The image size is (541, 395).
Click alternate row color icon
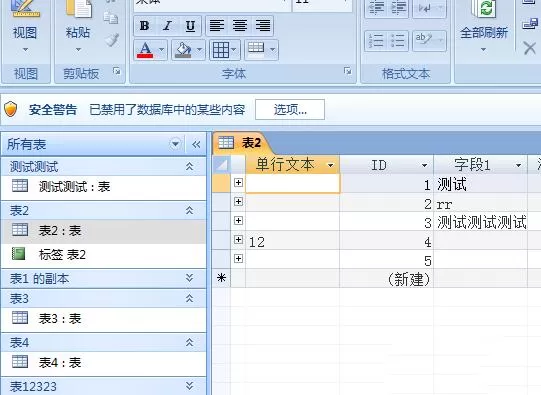pos(256,50)
